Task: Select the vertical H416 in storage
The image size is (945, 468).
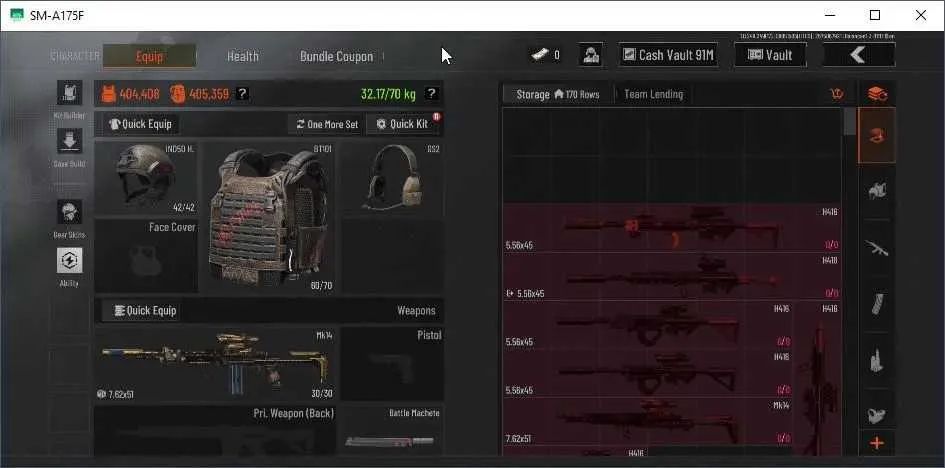Action: coord(817,378)
